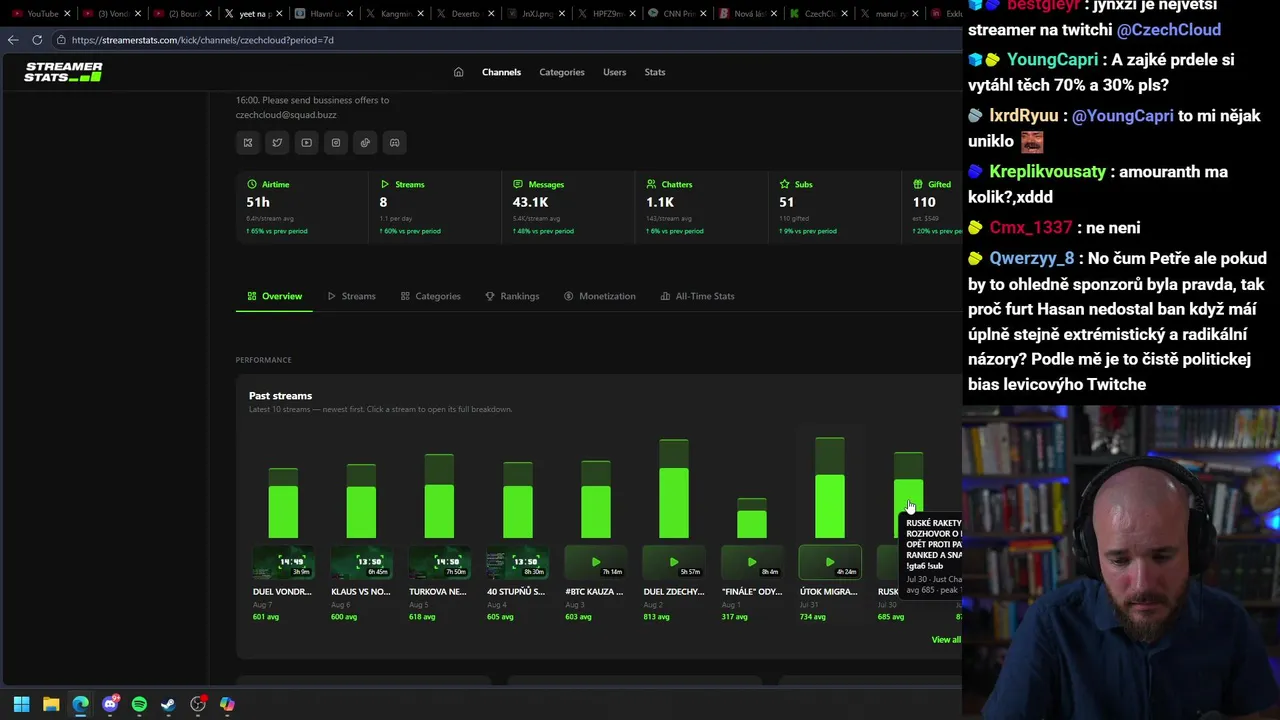Image resolution: width=1280 pixels, height=720 pixels.
Task: Play the DUEL ZDECHY stream card
Action: (673, 563)
